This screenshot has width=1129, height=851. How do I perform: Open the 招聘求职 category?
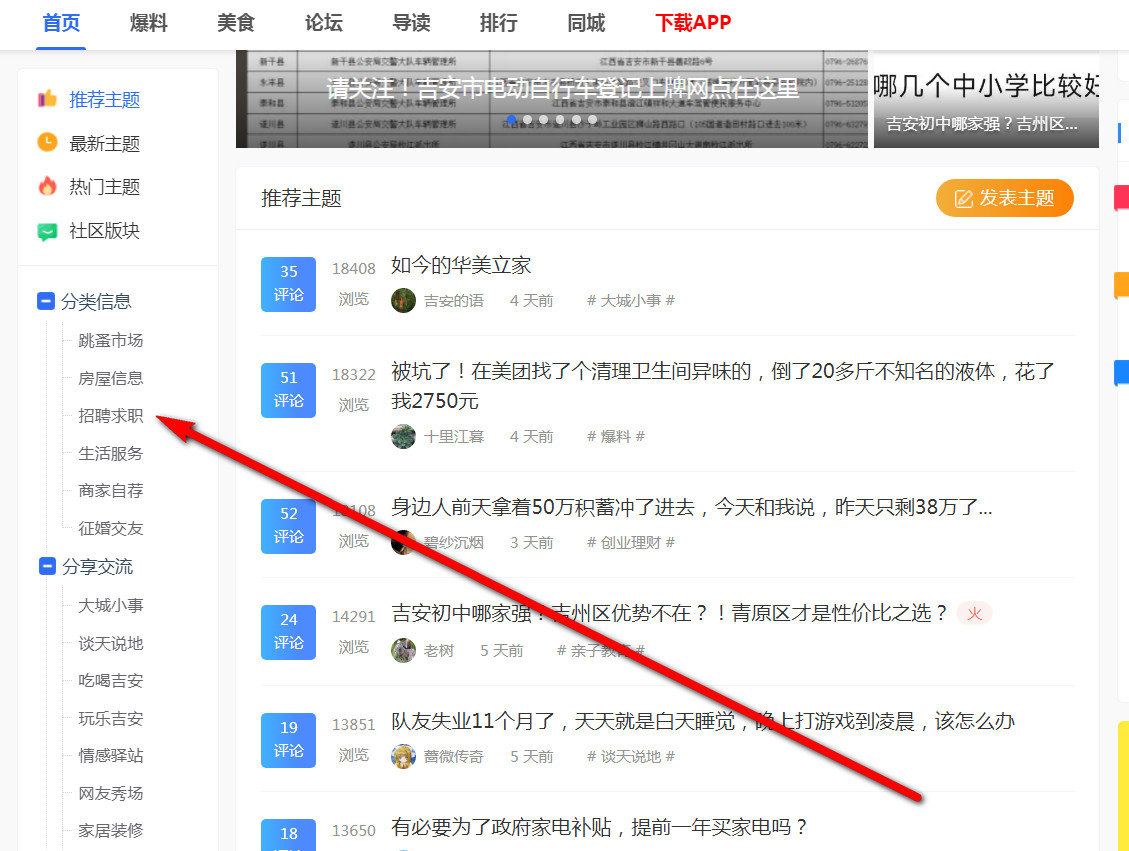pos(111,415)
